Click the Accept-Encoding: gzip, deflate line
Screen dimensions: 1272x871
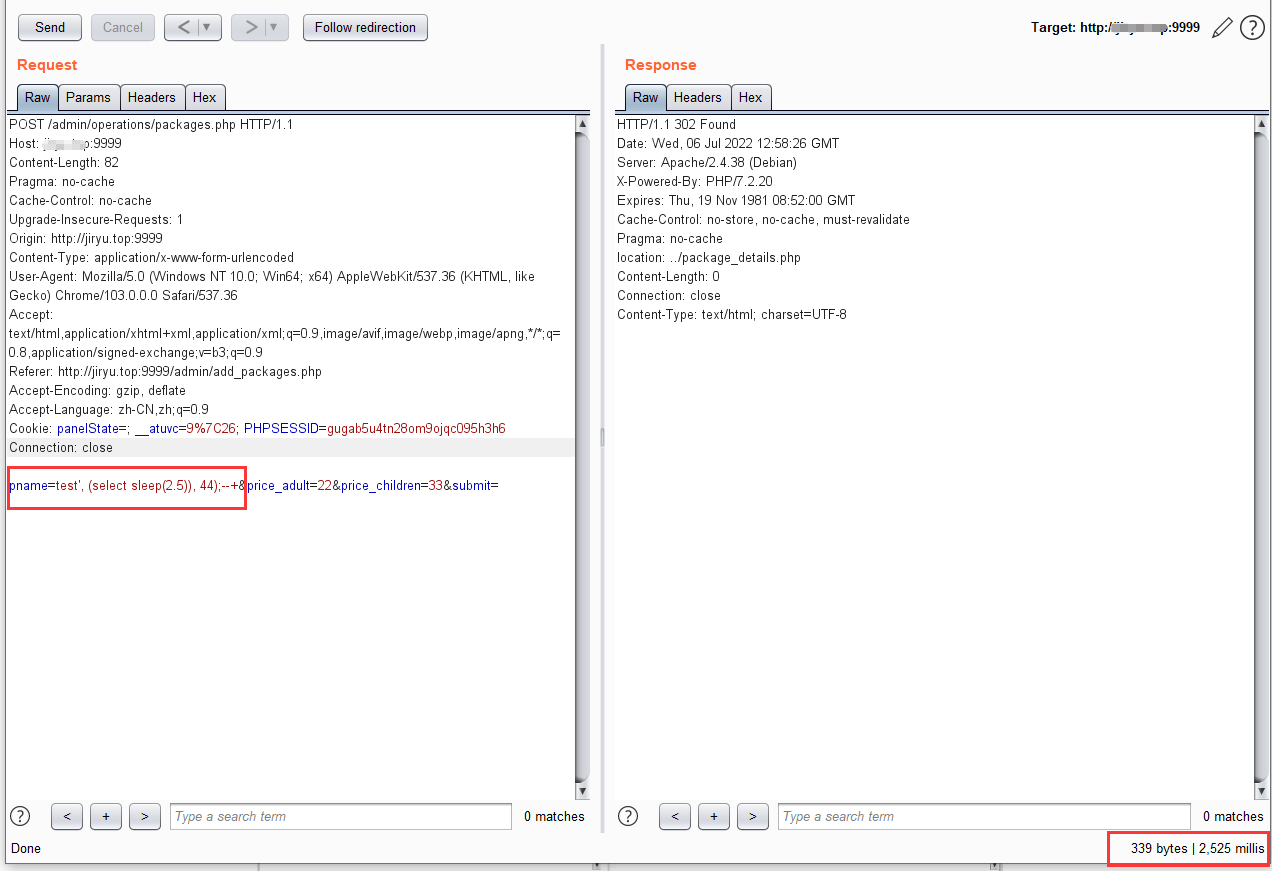(97, 390)
